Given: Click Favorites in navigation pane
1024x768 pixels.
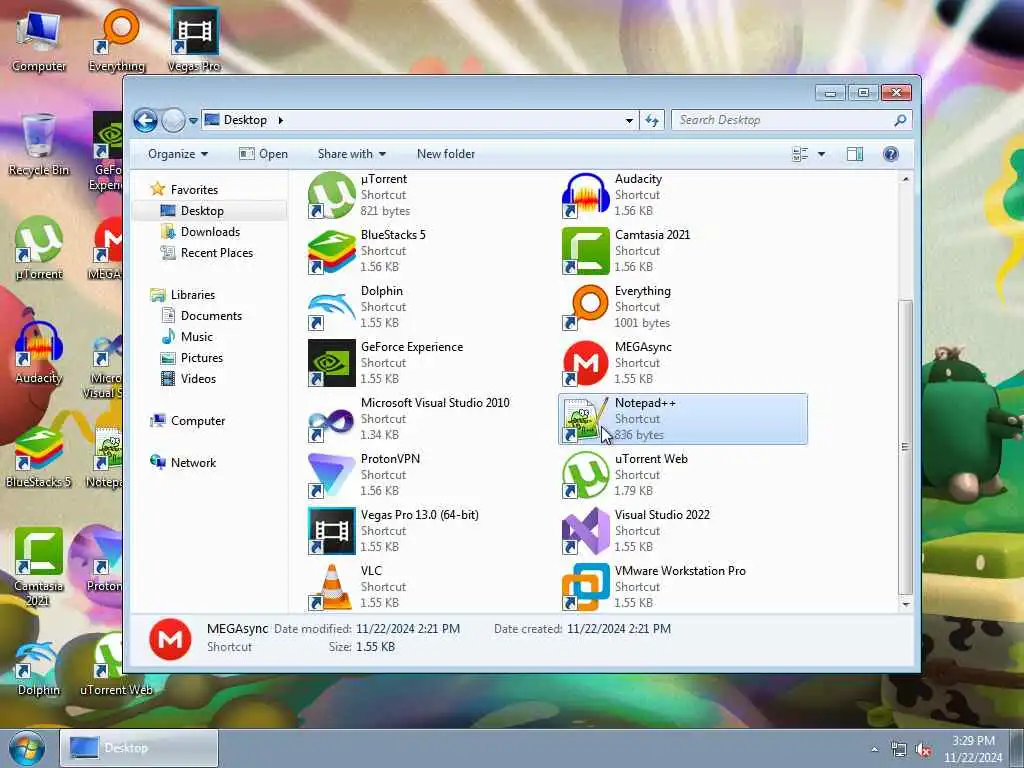Looking at the screenshot, I should coord(194,189).
